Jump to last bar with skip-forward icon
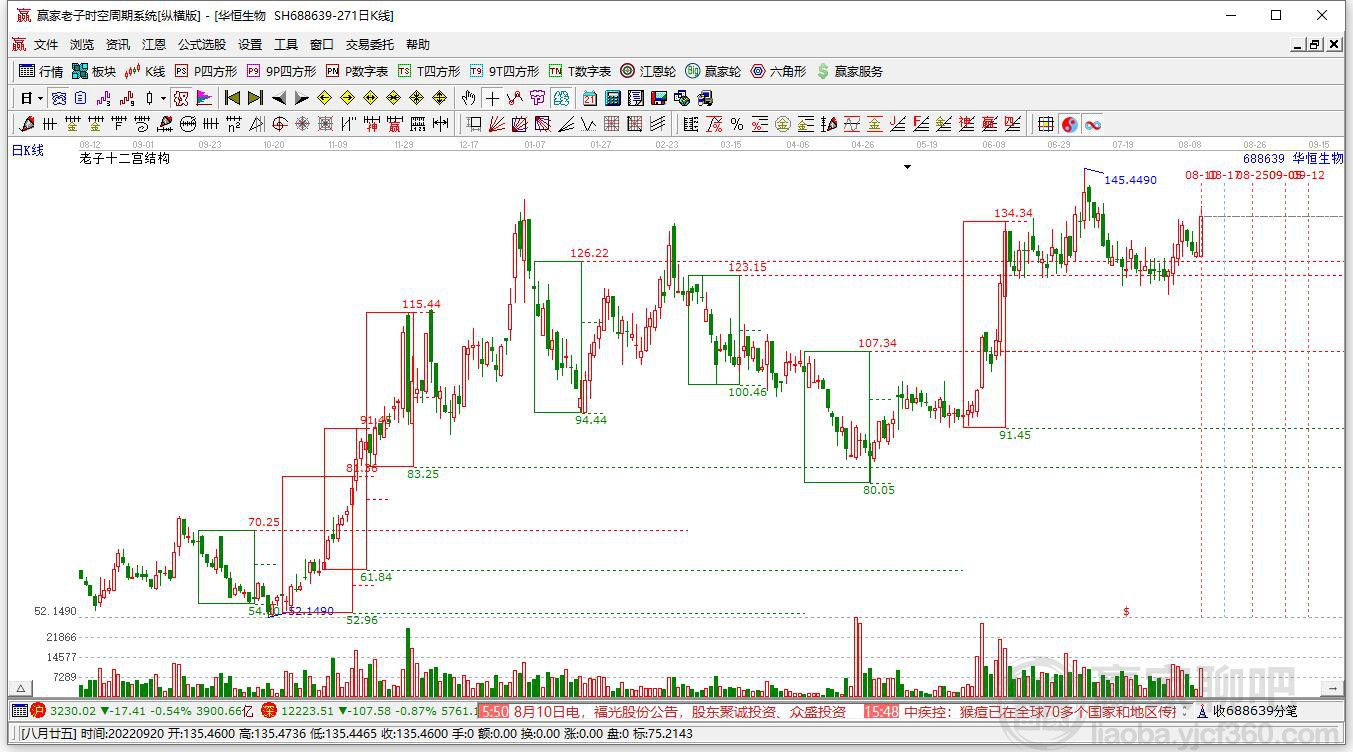The width and height of the screenshot is (1353, 752). click(x=255, y=98)
